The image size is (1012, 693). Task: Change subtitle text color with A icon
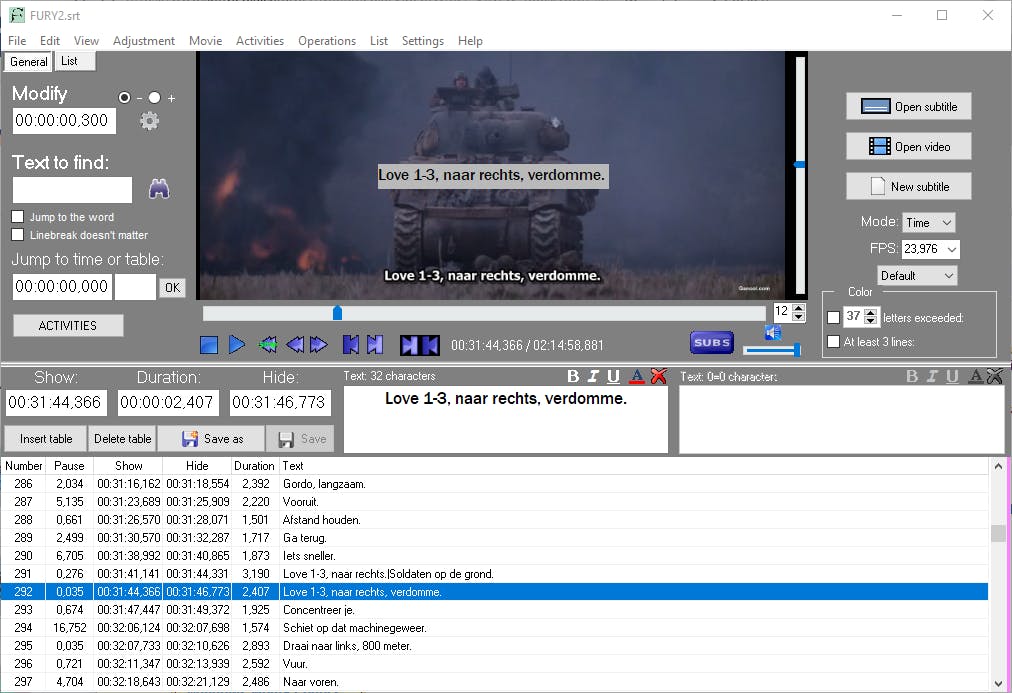coord(636,376)
